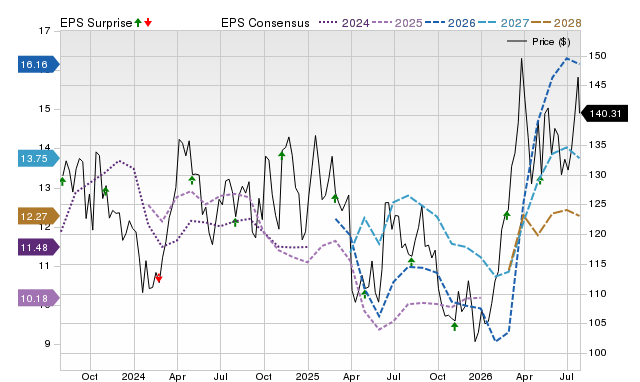This screenshot has height=382, width=640.
Task: Click the red down arrow in the EPS Surprise legend
Action: pyautogui.click(x=148, y=22)
